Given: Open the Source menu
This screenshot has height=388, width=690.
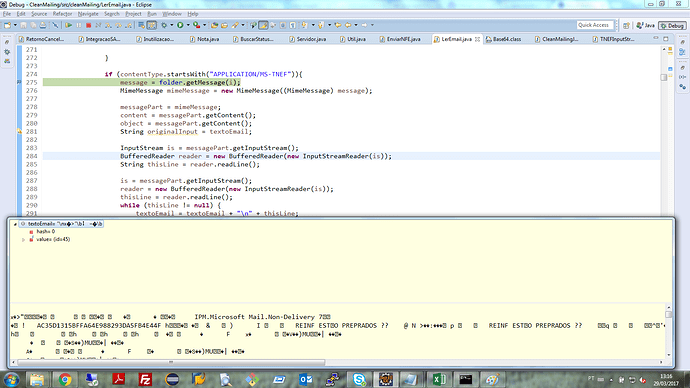Looking at the screenshot, I should [x=39, y=14].
